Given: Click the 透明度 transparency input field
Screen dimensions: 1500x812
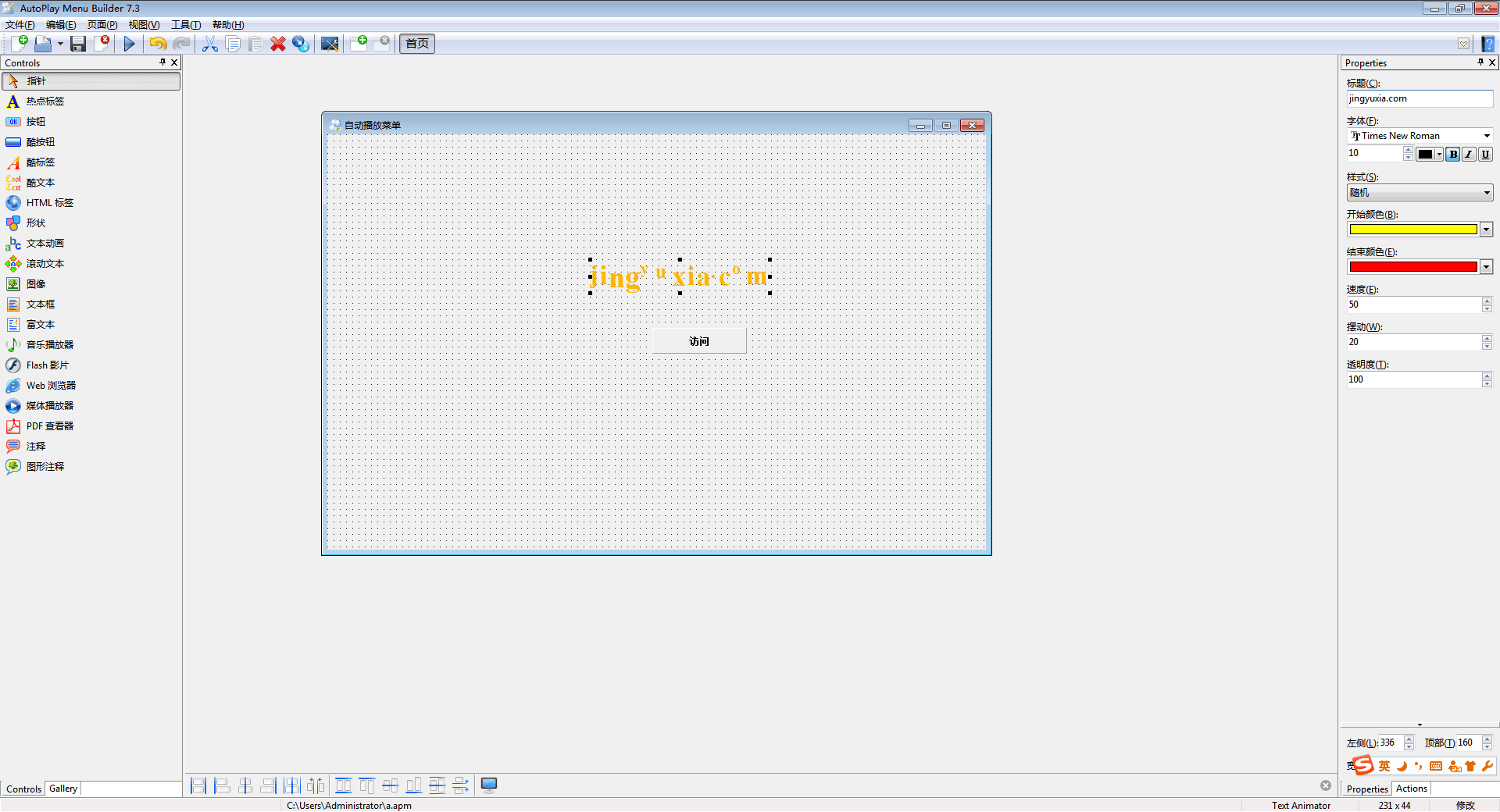Looking at the screenshot, I should [x=1413, y=379].
